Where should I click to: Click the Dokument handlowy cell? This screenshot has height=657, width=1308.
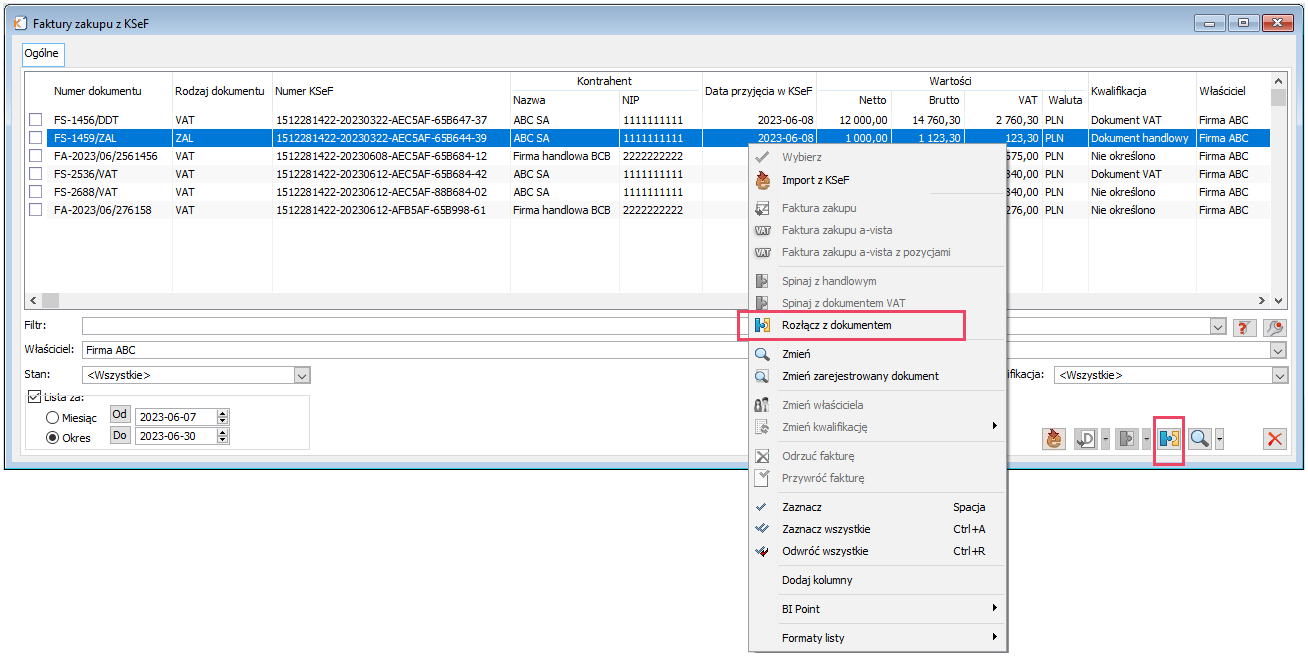(1140, 138)
